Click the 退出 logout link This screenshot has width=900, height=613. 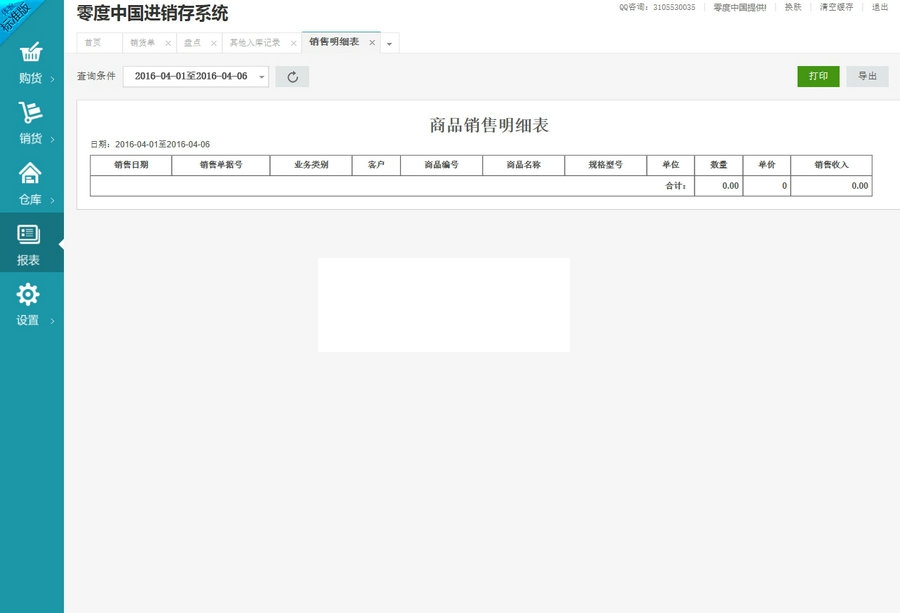[880, 7]
